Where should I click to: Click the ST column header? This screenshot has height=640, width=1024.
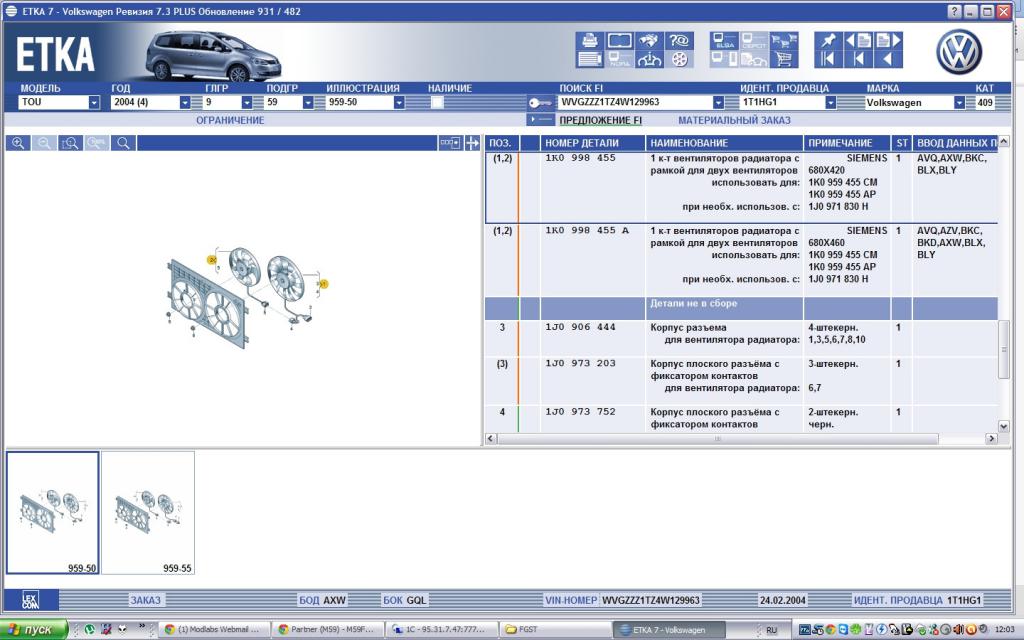(x=902, y=143)
